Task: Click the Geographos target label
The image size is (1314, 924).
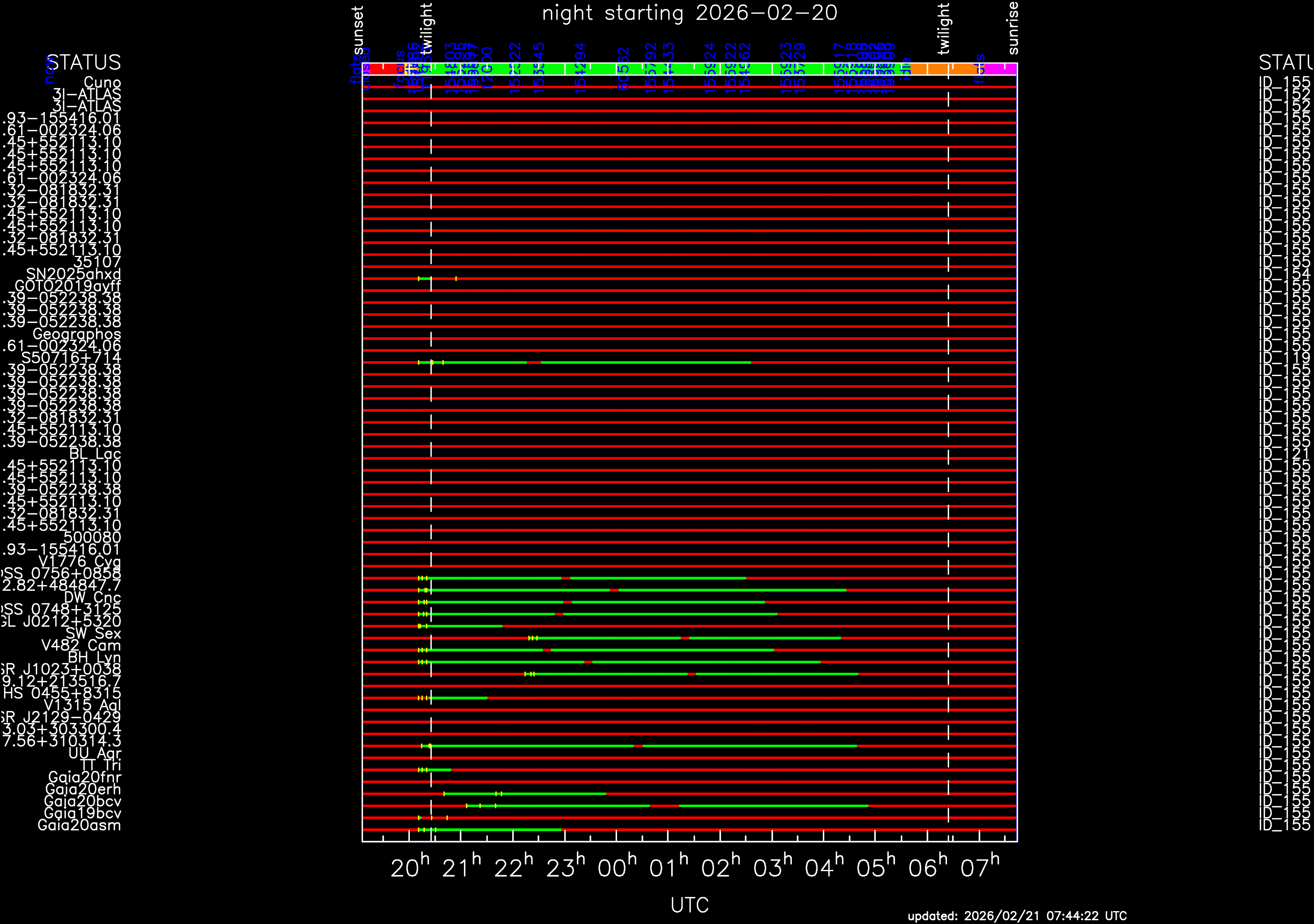Action: (77, 334)
